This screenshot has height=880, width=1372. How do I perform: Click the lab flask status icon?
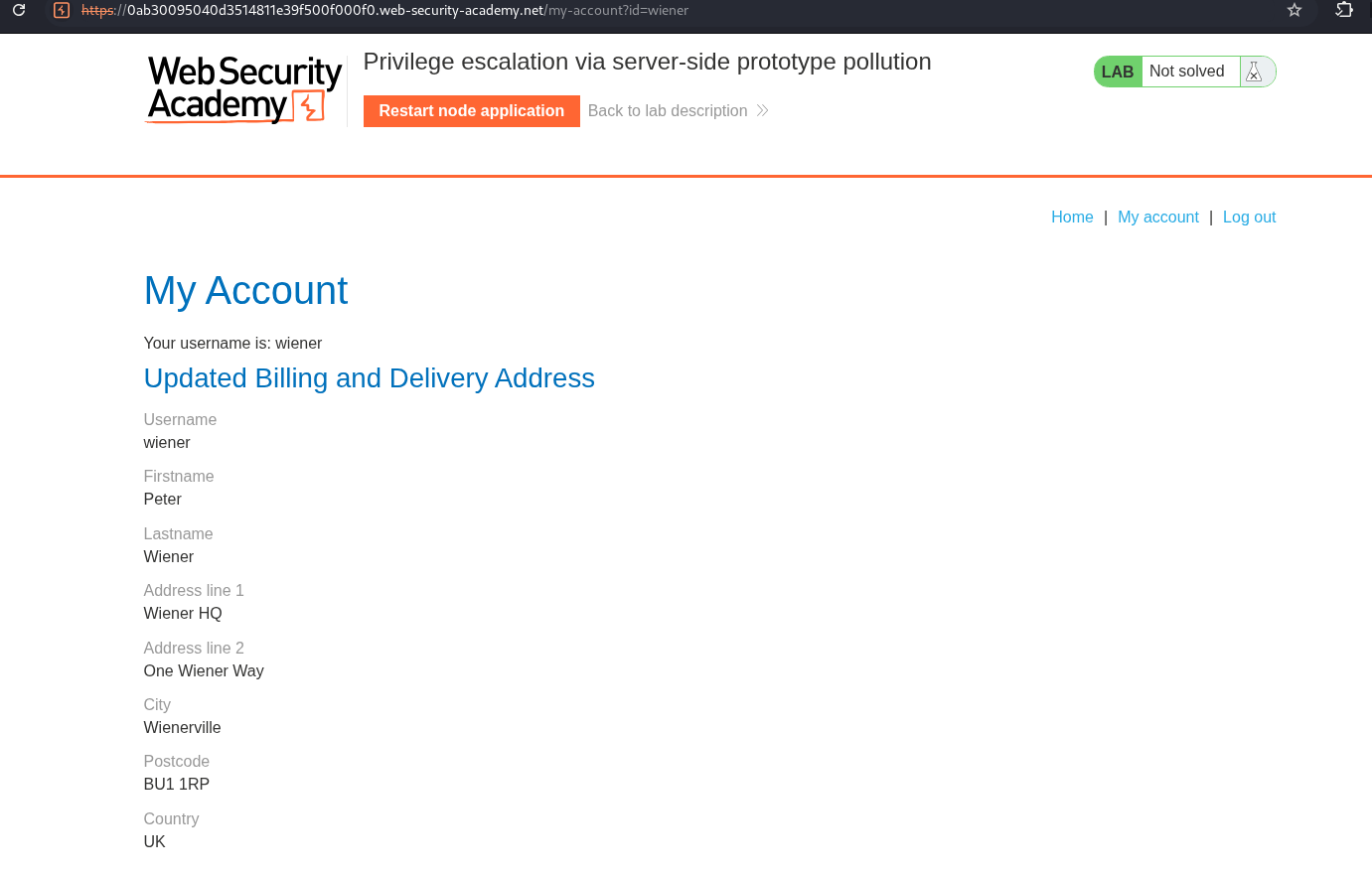[x=1254, y=72]
